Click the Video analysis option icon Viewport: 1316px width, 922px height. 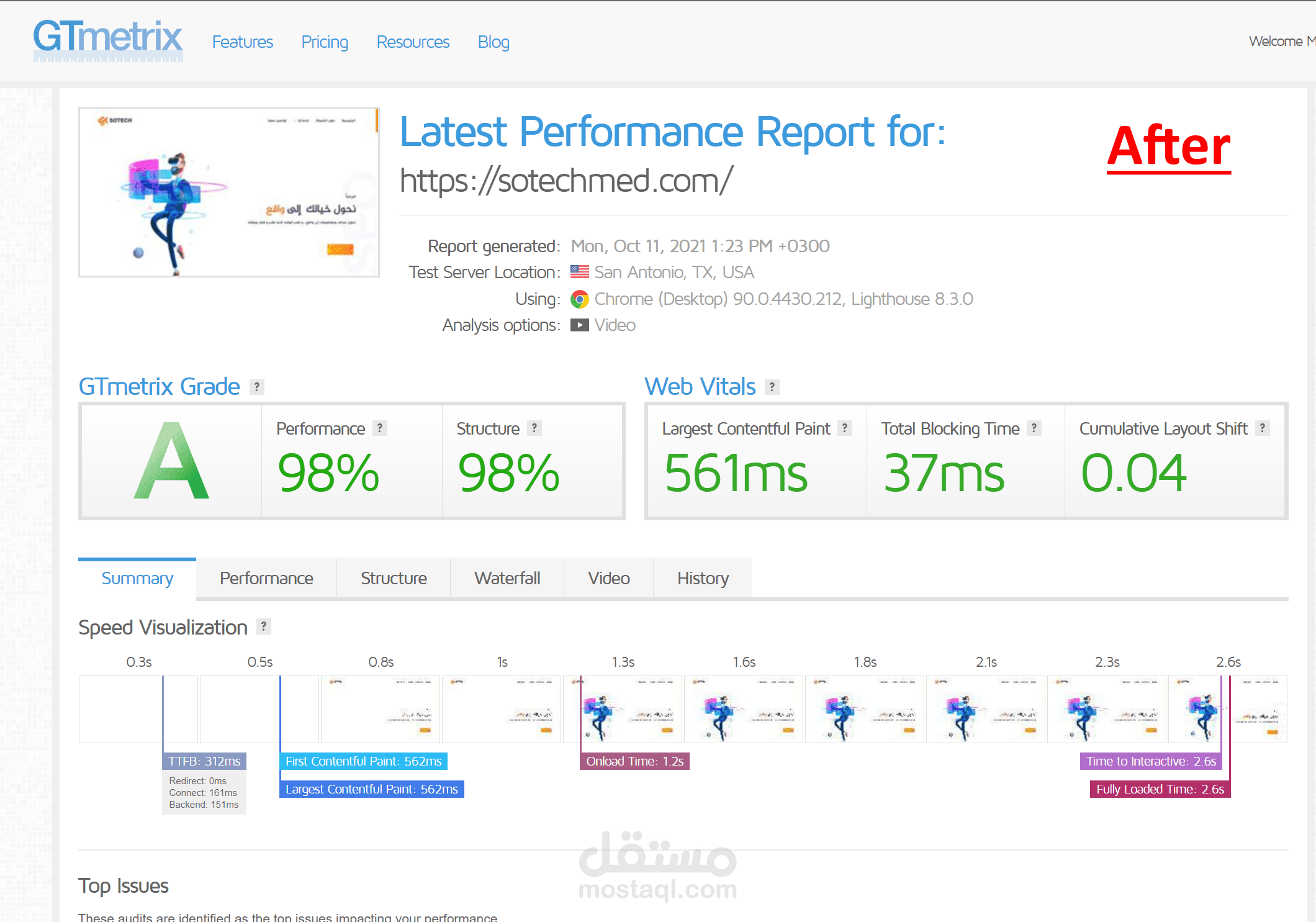click(580, 325)
